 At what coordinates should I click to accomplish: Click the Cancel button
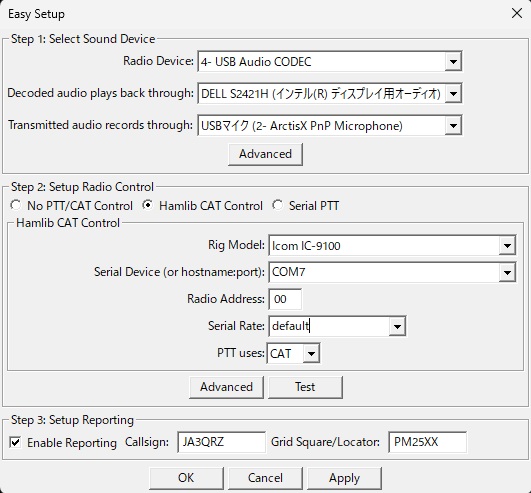[x=265, y=478]
